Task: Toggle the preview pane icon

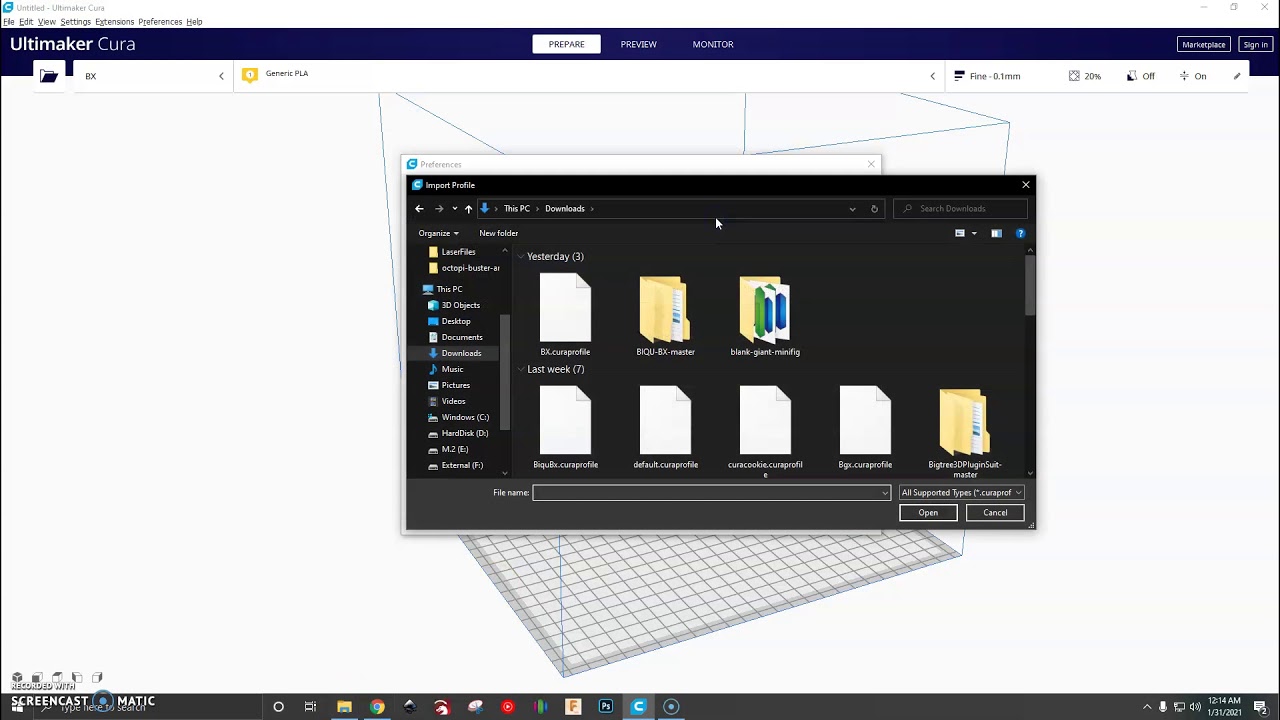Action: point(996,233)
